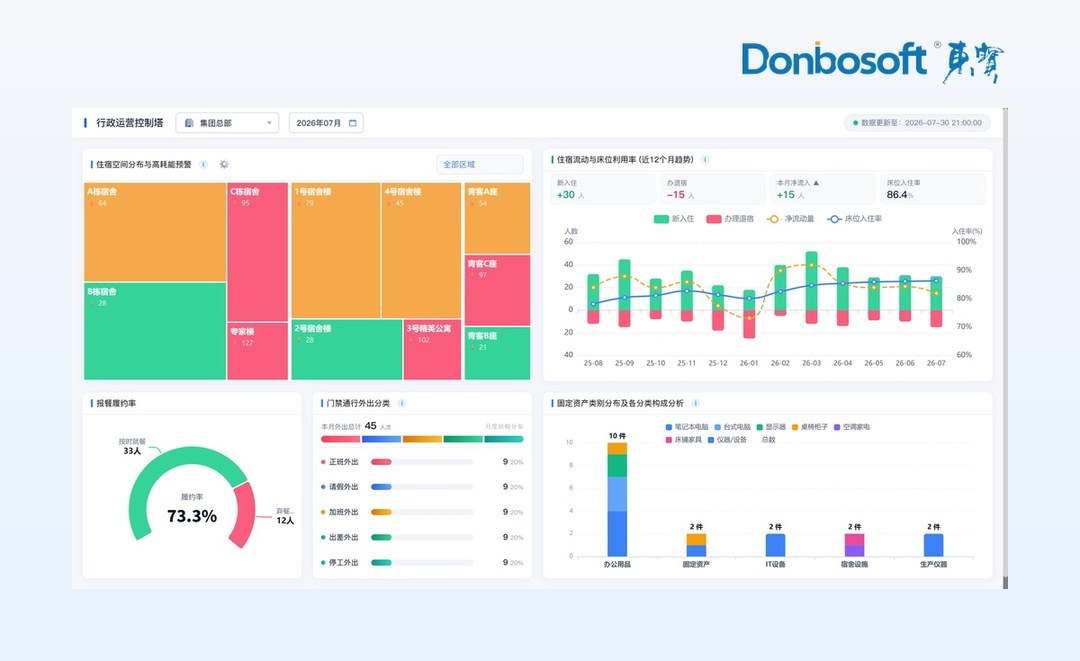Click the 26-01 red bar in trend chart

[x=749, y=324]
